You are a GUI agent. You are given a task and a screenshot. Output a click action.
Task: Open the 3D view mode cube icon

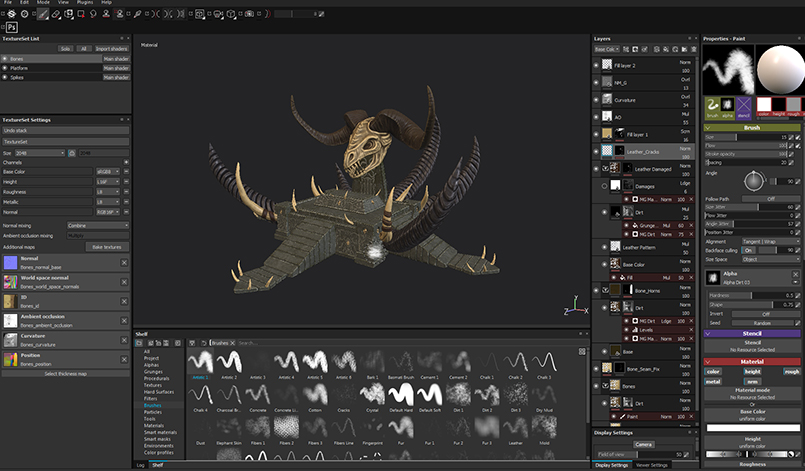point(231,14)
